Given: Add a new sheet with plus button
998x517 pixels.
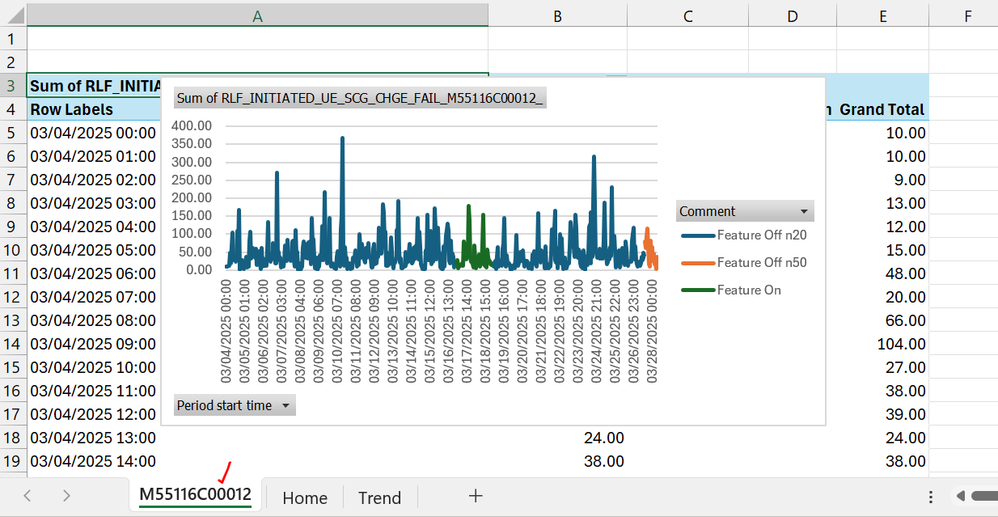Looking at the screenshot, I should tap(475, 496).
